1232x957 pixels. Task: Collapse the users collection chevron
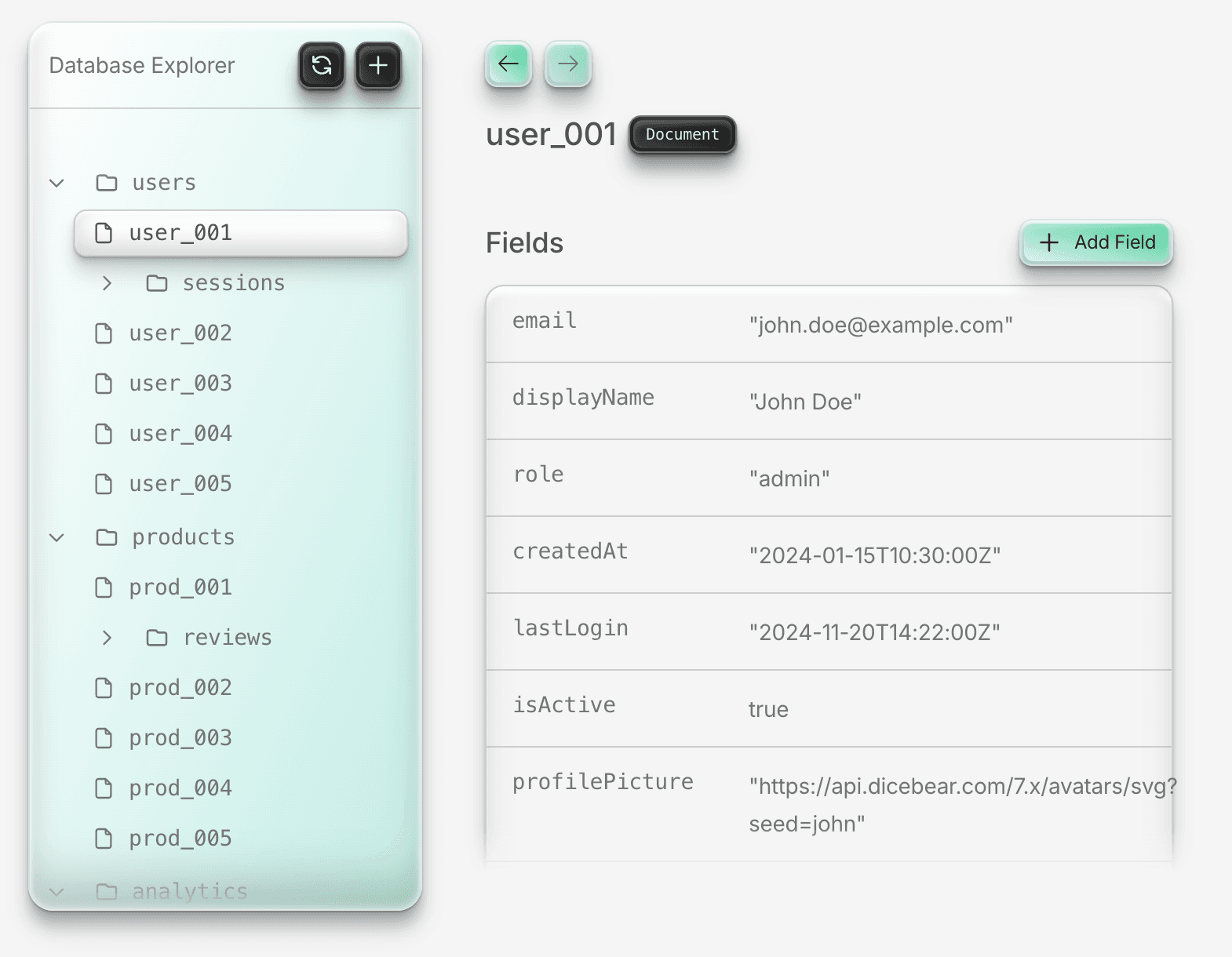(56, 183)
